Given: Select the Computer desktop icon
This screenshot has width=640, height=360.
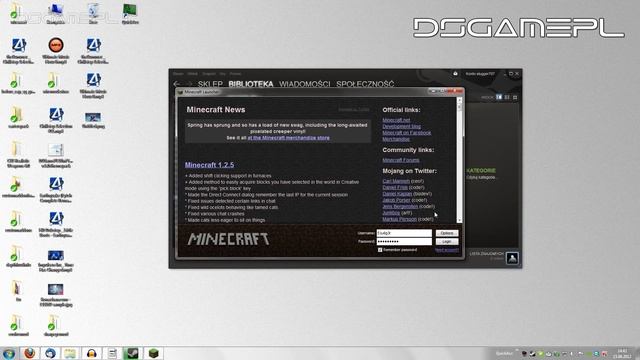Looking at the screenshot, I should 56,13.
